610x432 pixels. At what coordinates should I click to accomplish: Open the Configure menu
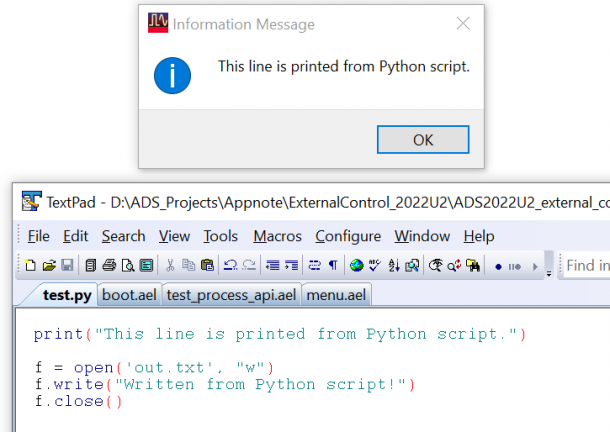click(348, 236)
